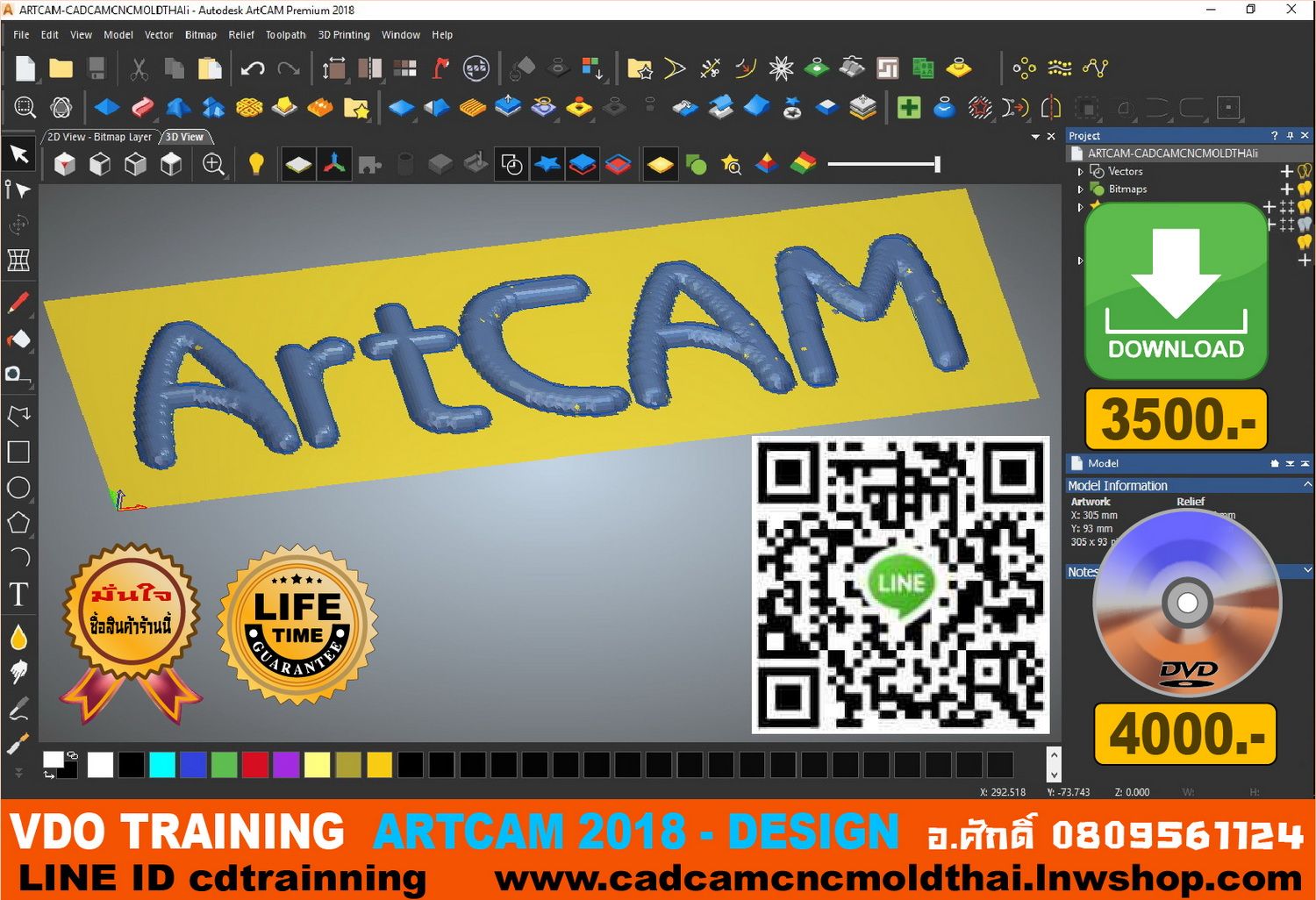Activate the Text tool
This screenshot has width=1316, height=900.
pos(19,595)
